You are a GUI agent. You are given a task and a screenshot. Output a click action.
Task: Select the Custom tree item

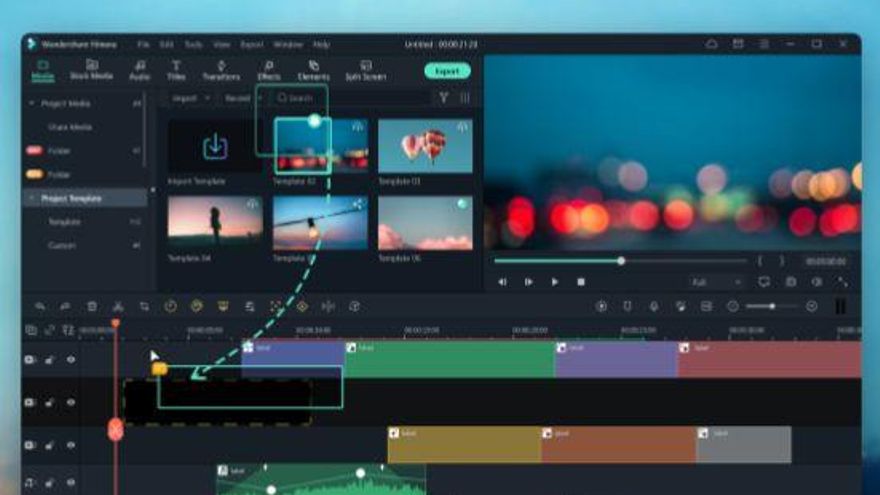point(62,246)
